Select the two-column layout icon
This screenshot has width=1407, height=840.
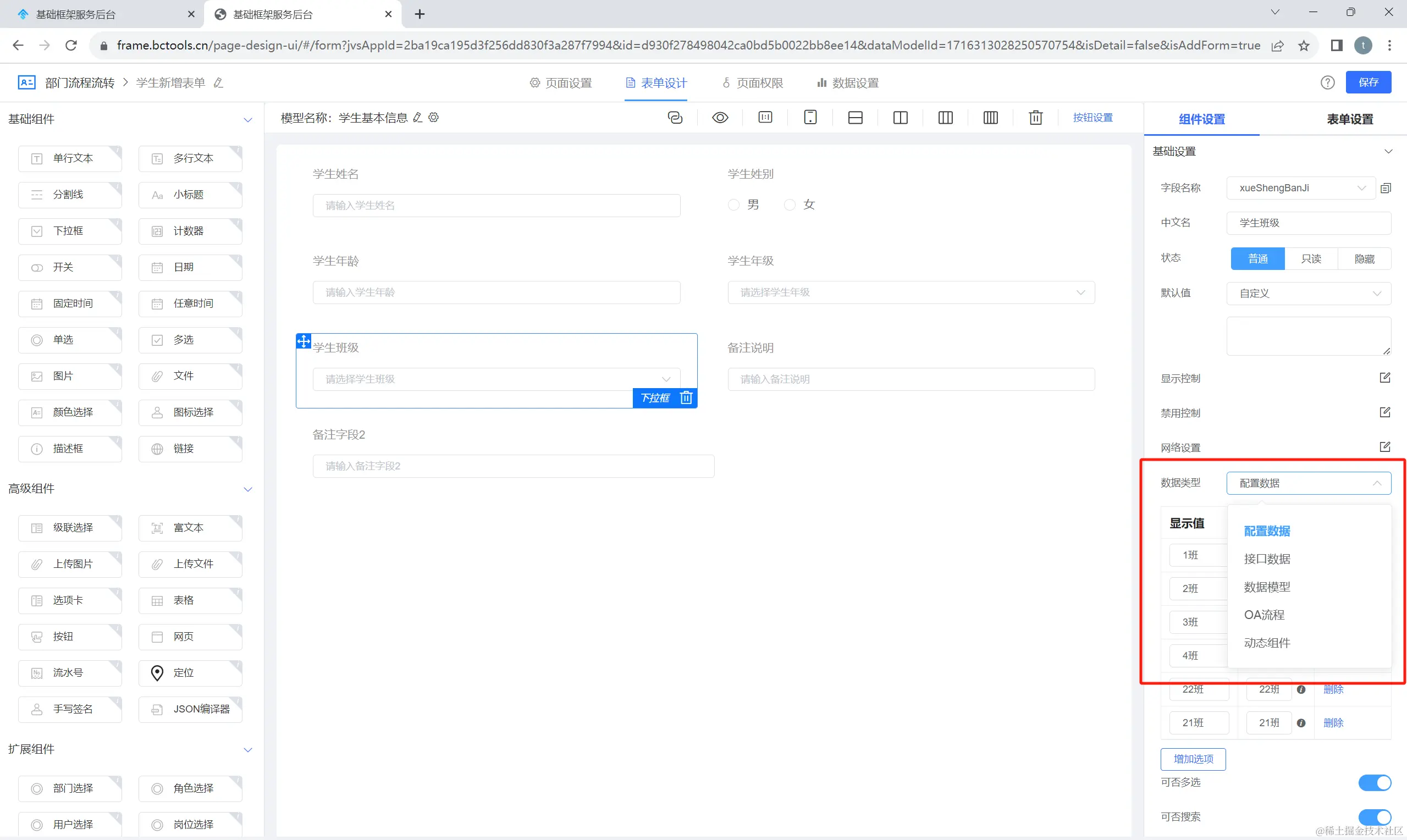[900, 118]
